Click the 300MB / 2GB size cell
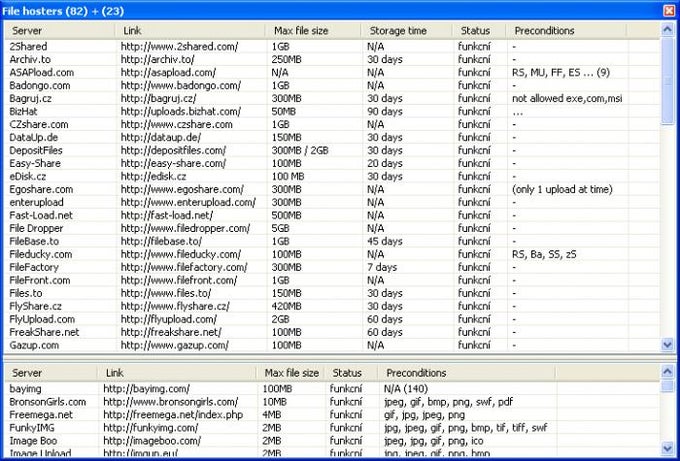Viewport: 680px width, 461px height. point(300,150)
